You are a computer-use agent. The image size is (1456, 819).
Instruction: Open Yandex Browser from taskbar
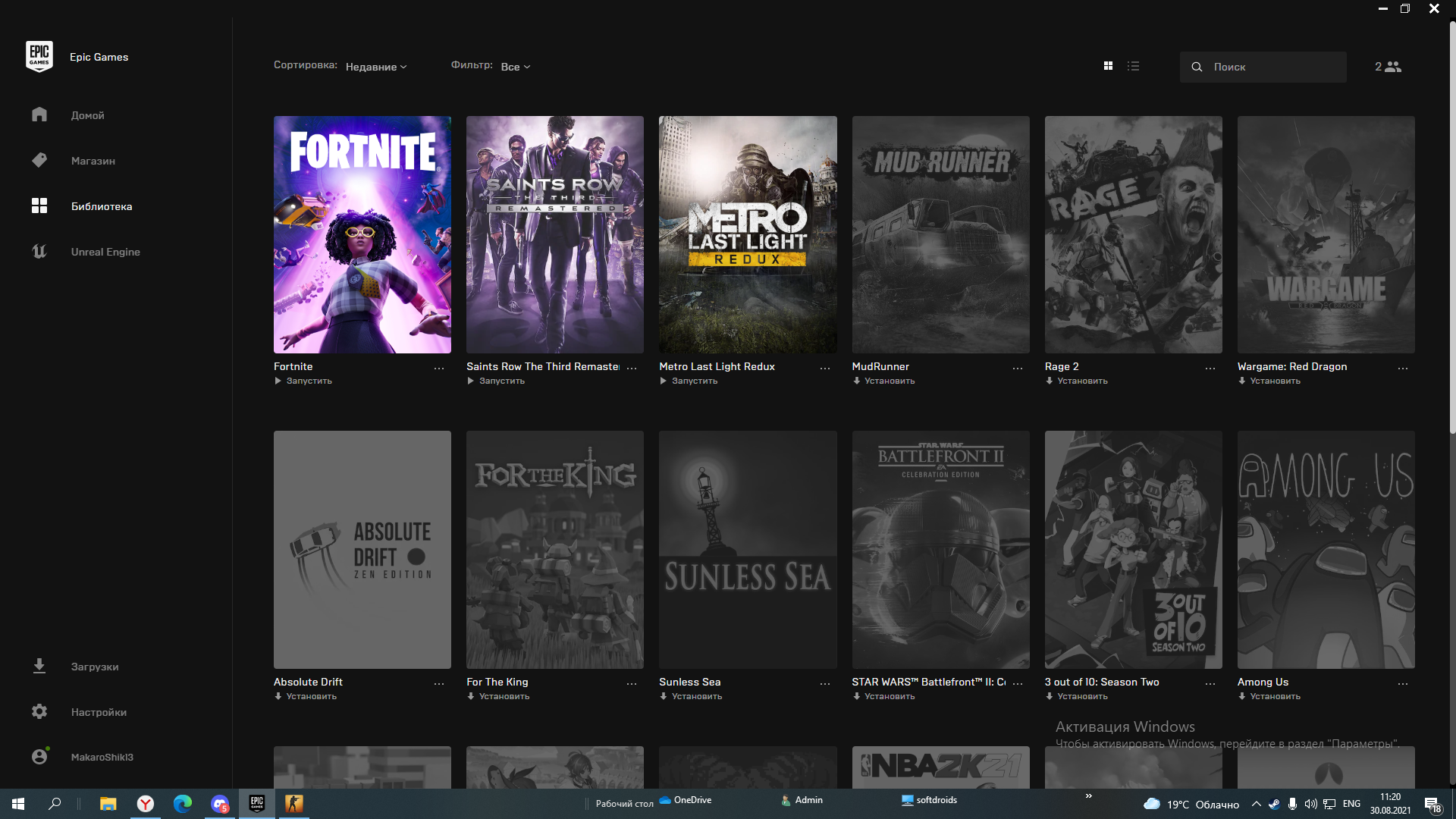click(146, 803)
